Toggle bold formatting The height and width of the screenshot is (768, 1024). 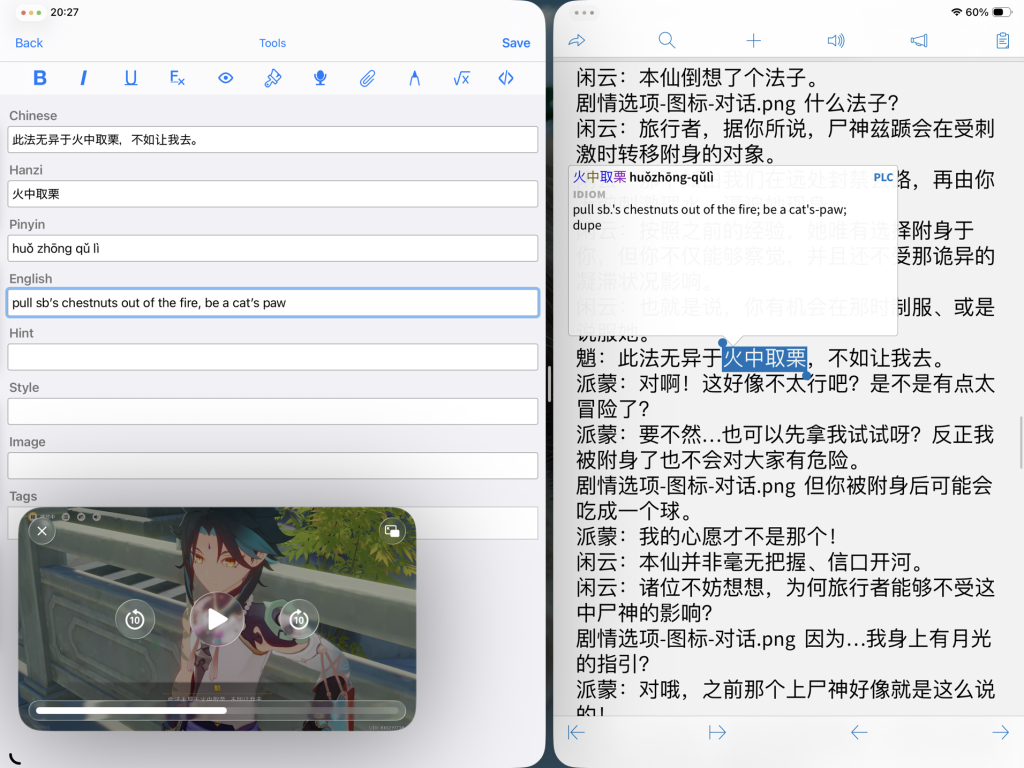click(40, 78)
